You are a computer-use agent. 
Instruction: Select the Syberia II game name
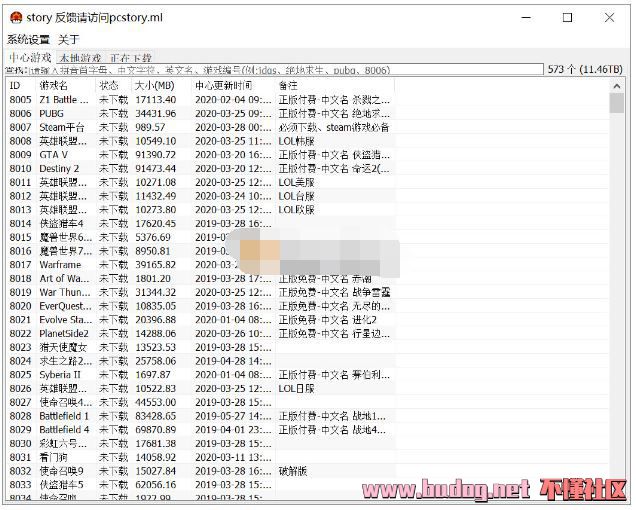(60, 375)
